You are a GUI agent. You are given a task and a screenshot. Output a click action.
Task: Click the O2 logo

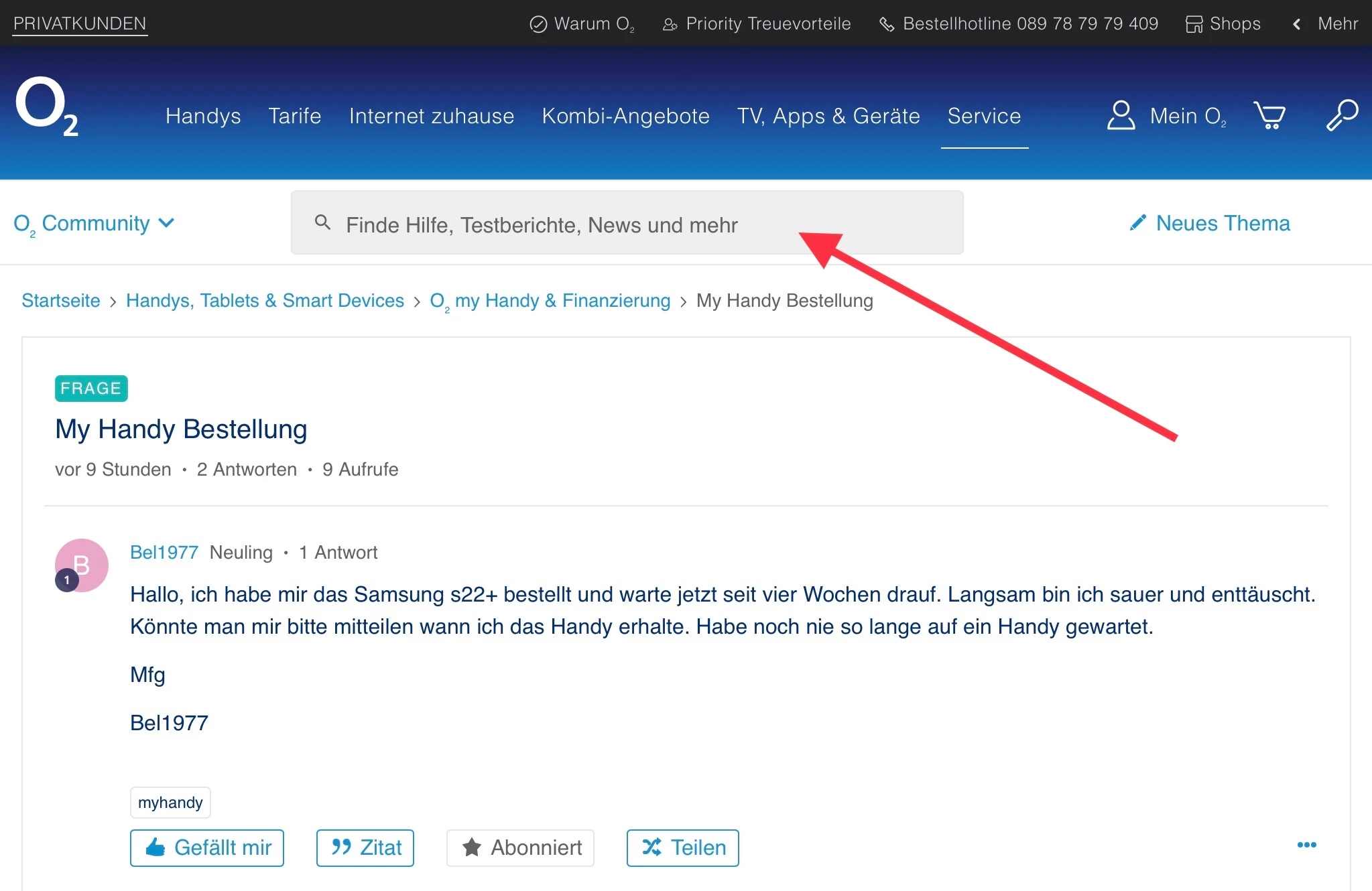pos(47,107)
